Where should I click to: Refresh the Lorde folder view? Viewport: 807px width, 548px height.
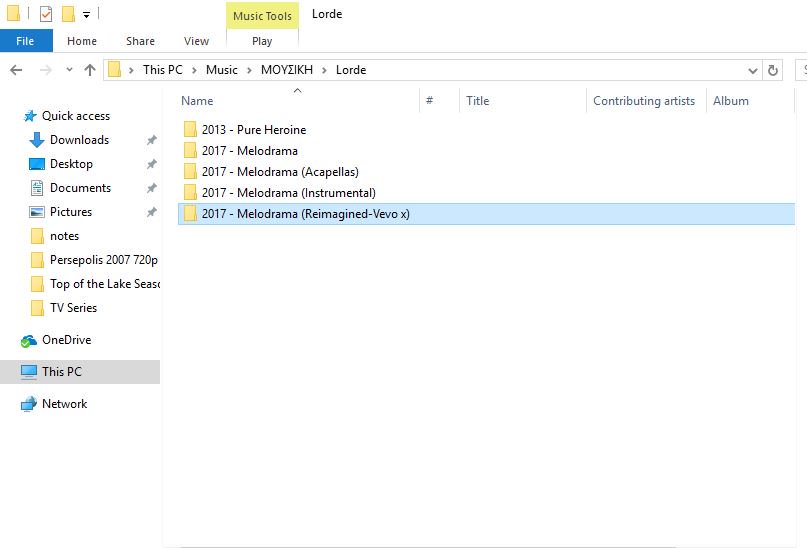[x=773, y=70]
